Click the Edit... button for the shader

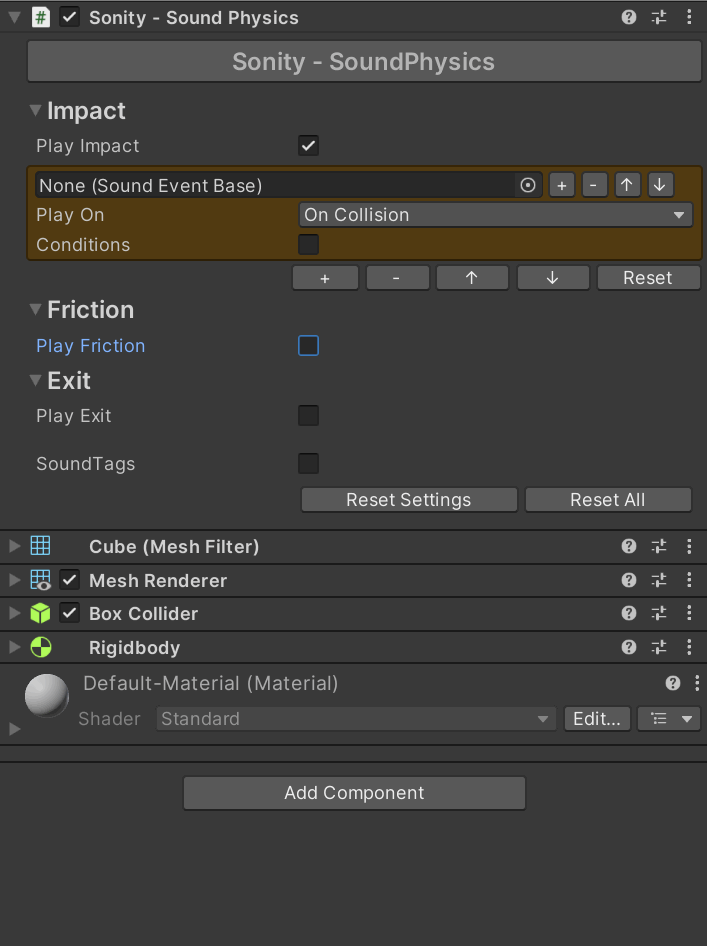(x=597, y=719)
